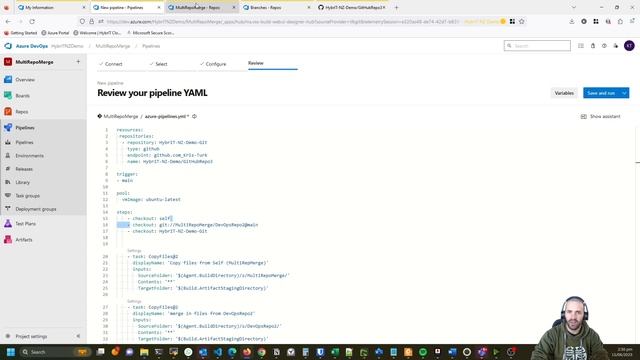Open Test Plans in the sidebar
The image size is (640, 360).
coord(25,224)
